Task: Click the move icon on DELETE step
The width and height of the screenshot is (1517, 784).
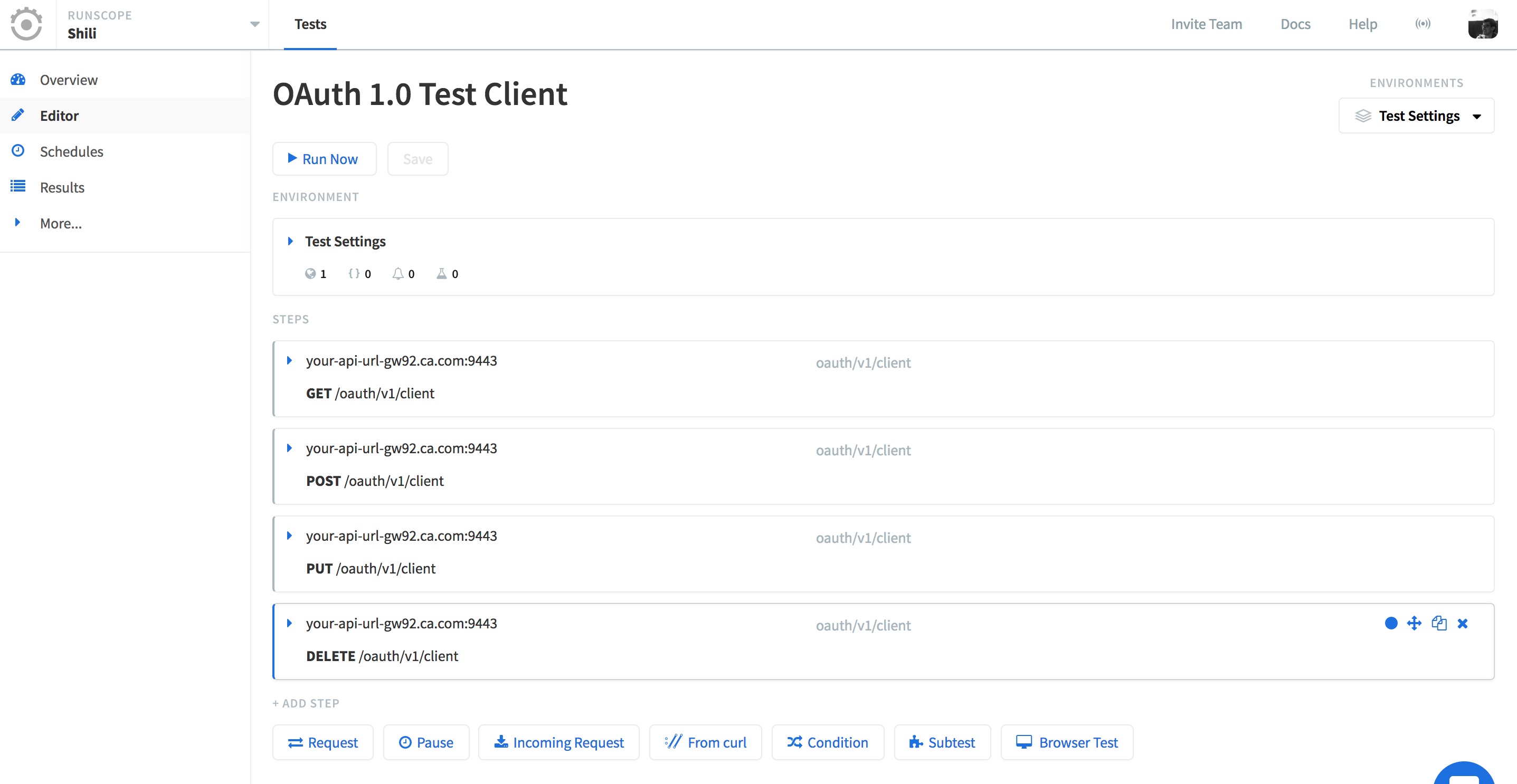Action: tap(1414, 623)
